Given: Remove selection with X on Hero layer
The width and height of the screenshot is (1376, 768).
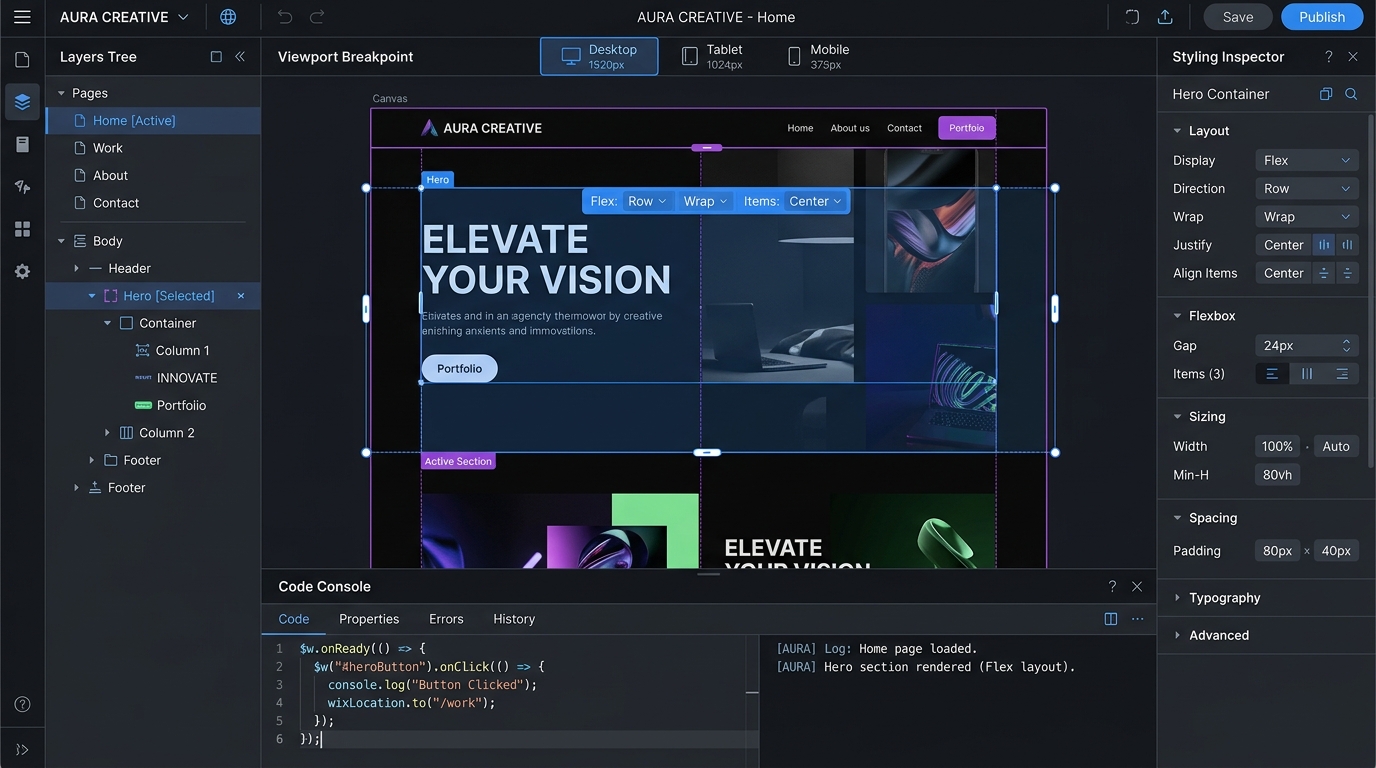Looking at the screenshot, I should [x=241, y=296].
